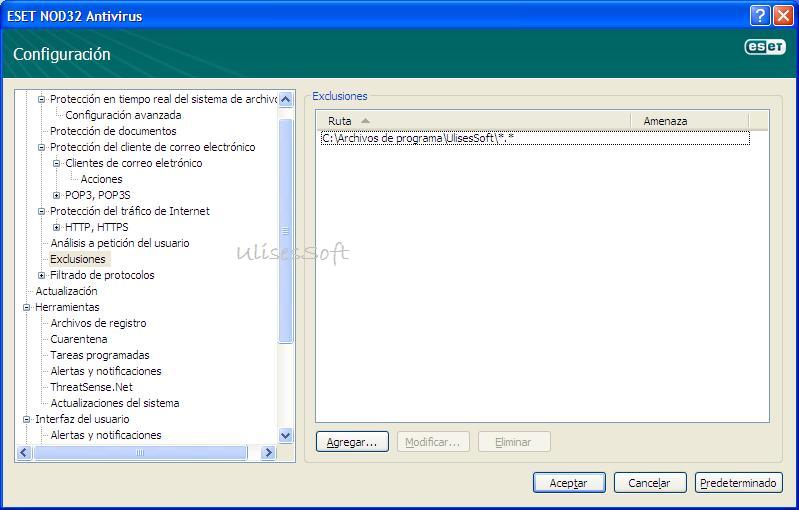Collapse Clientes de correo eletrónico node
This screenshot has width=799, height=510.
(x=57, y=164)
